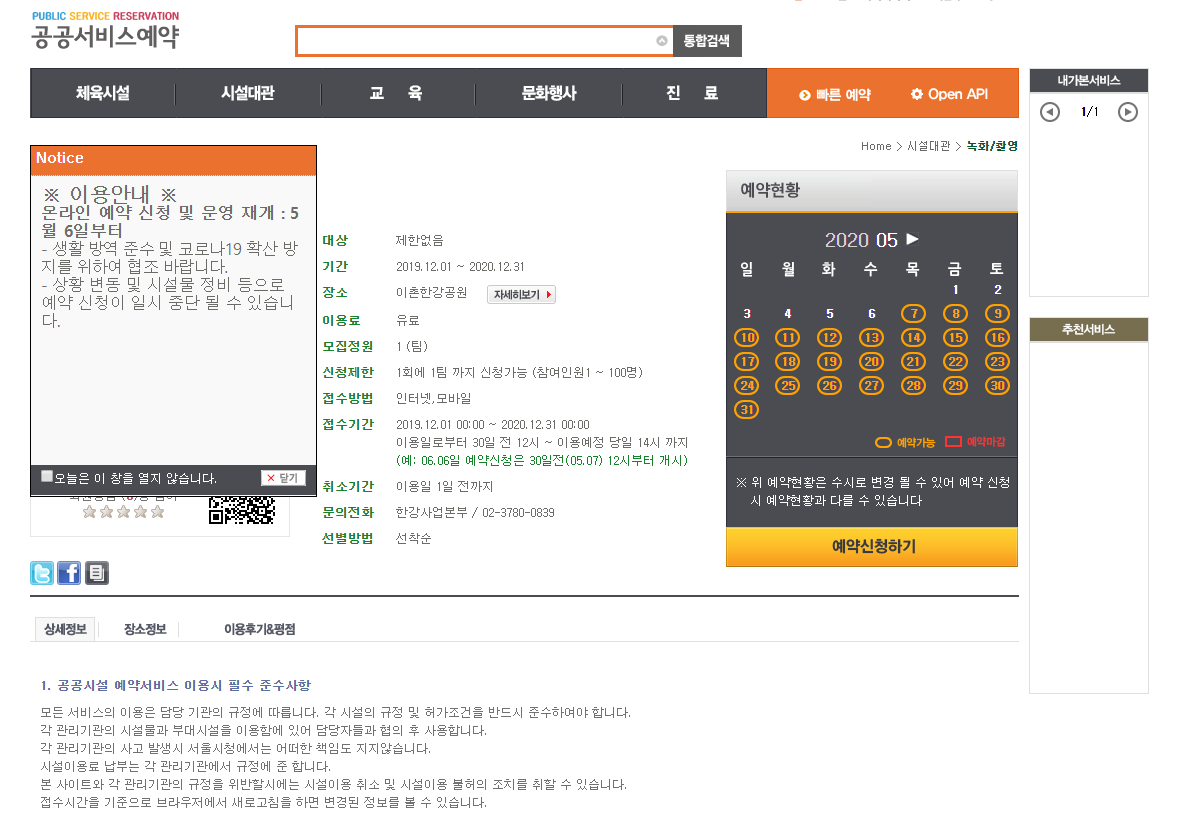Select May 11 in the calendar
The height and width of the screenshot is (835, 1196).
click(788, 338)
